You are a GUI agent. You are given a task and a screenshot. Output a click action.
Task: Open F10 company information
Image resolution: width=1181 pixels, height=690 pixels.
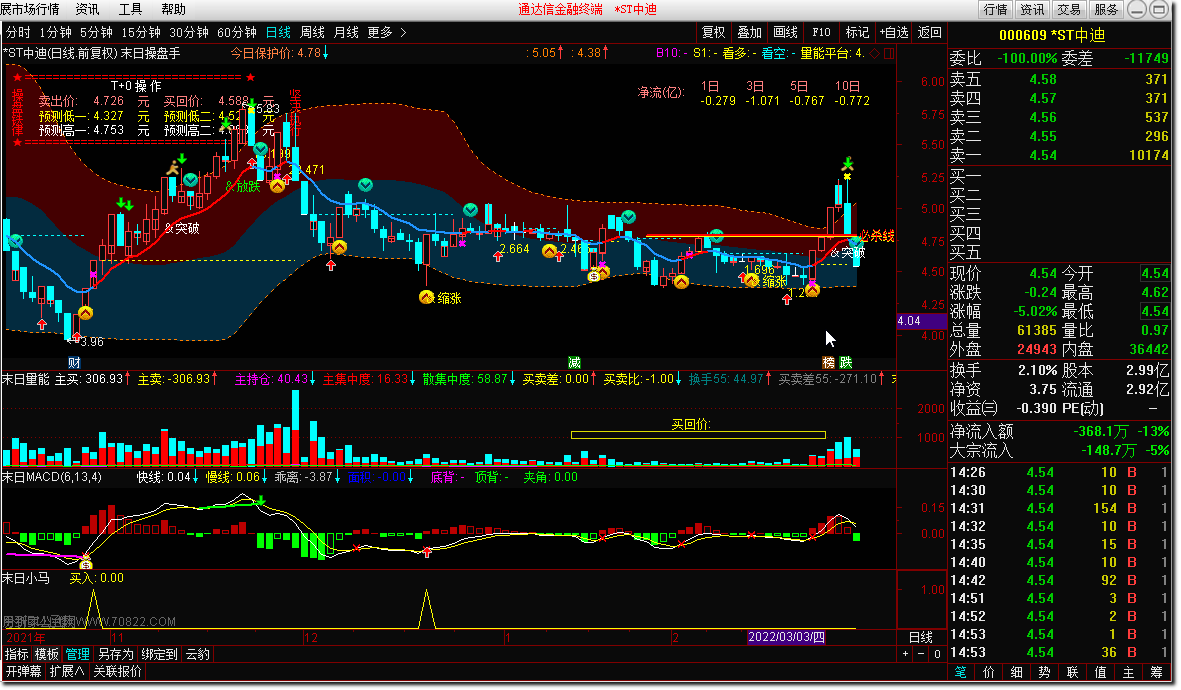click(x=821, y=32)
